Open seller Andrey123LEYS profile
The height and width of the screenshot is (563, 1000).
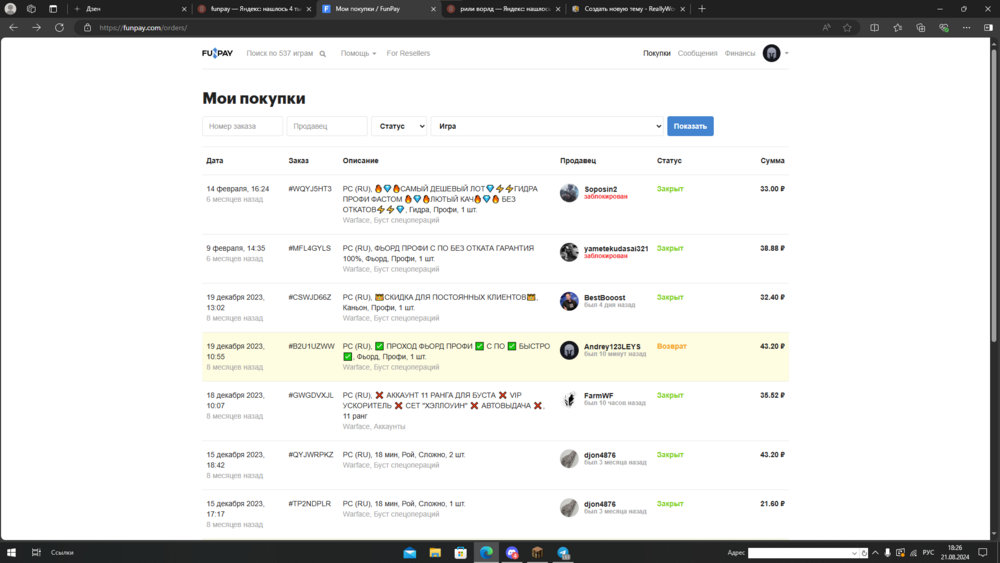(x=612, y=347)
